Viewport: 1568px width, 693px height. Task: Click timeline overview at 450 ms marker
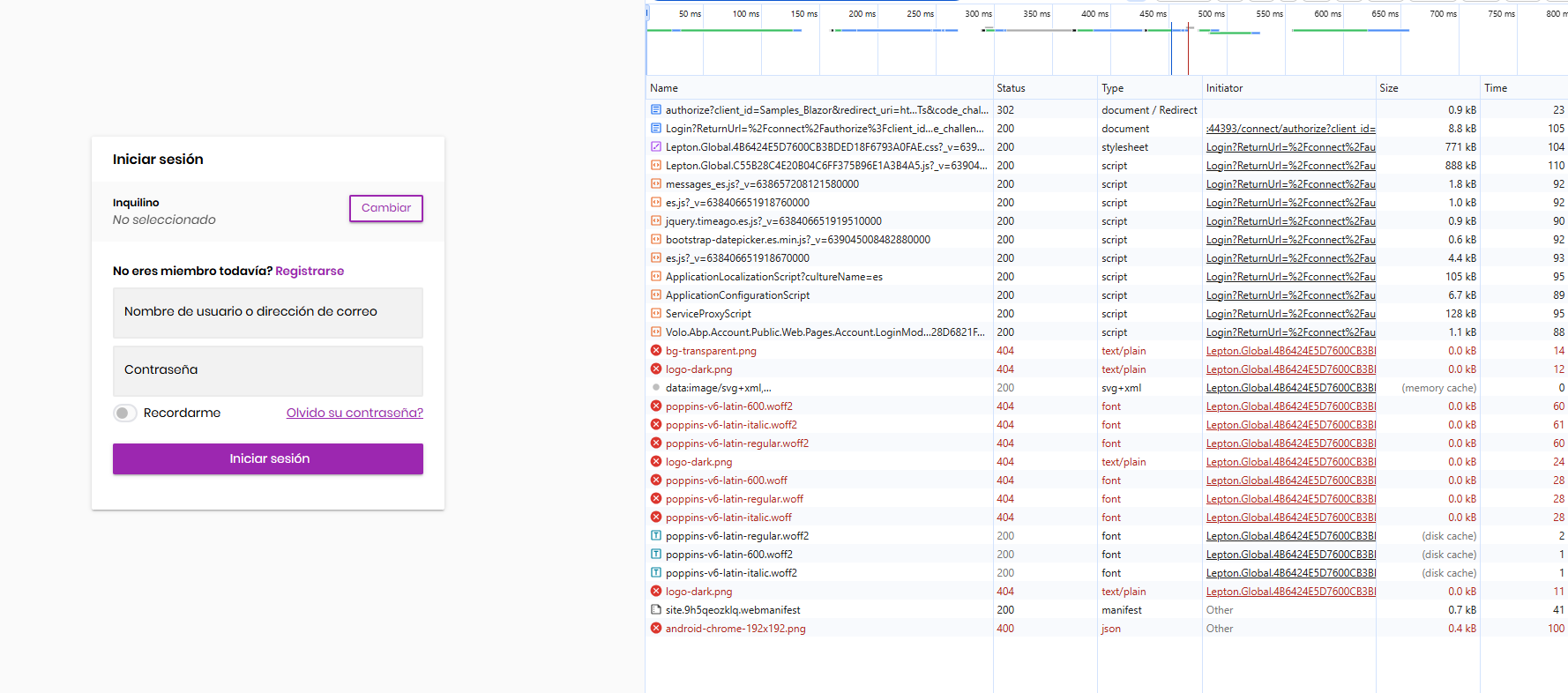(x=1153, y=14)
